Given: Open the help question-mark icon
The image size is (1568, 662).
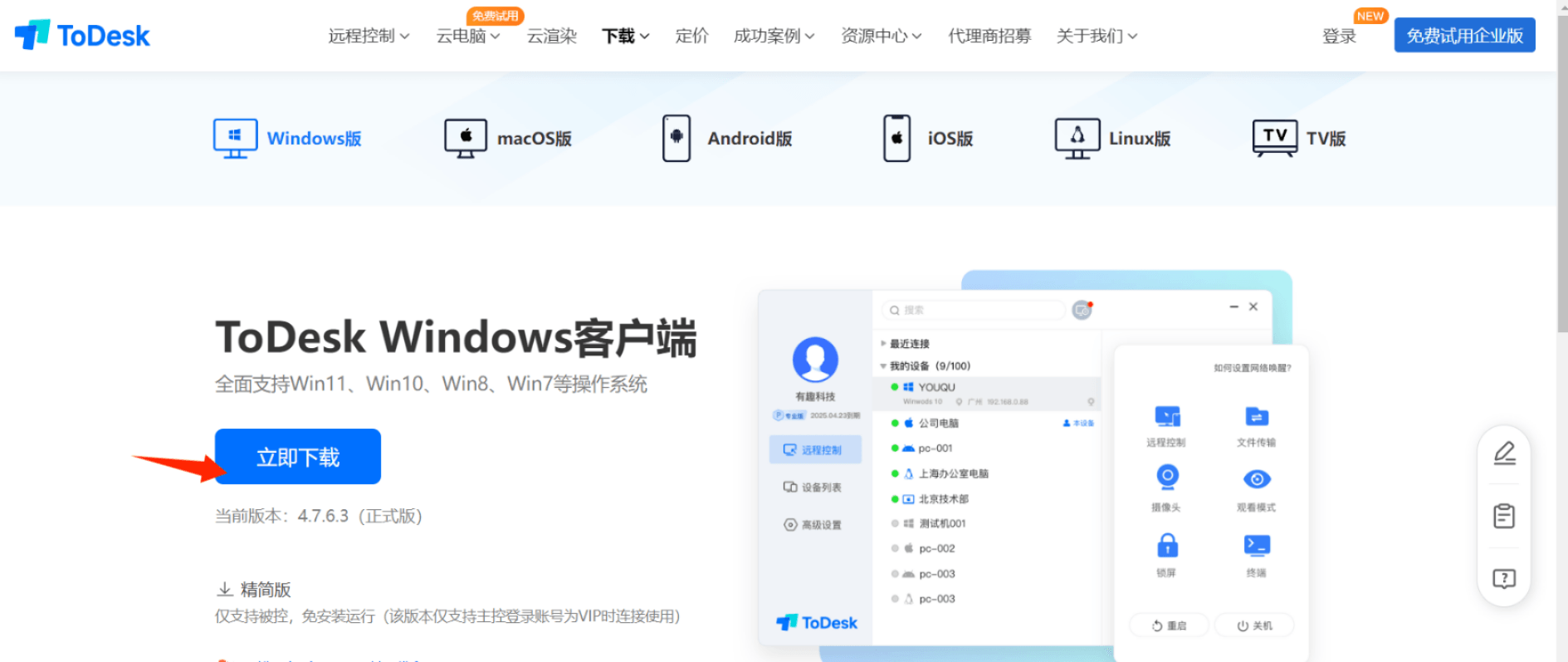Looking at the screenshot, I should pos(1504,579).
